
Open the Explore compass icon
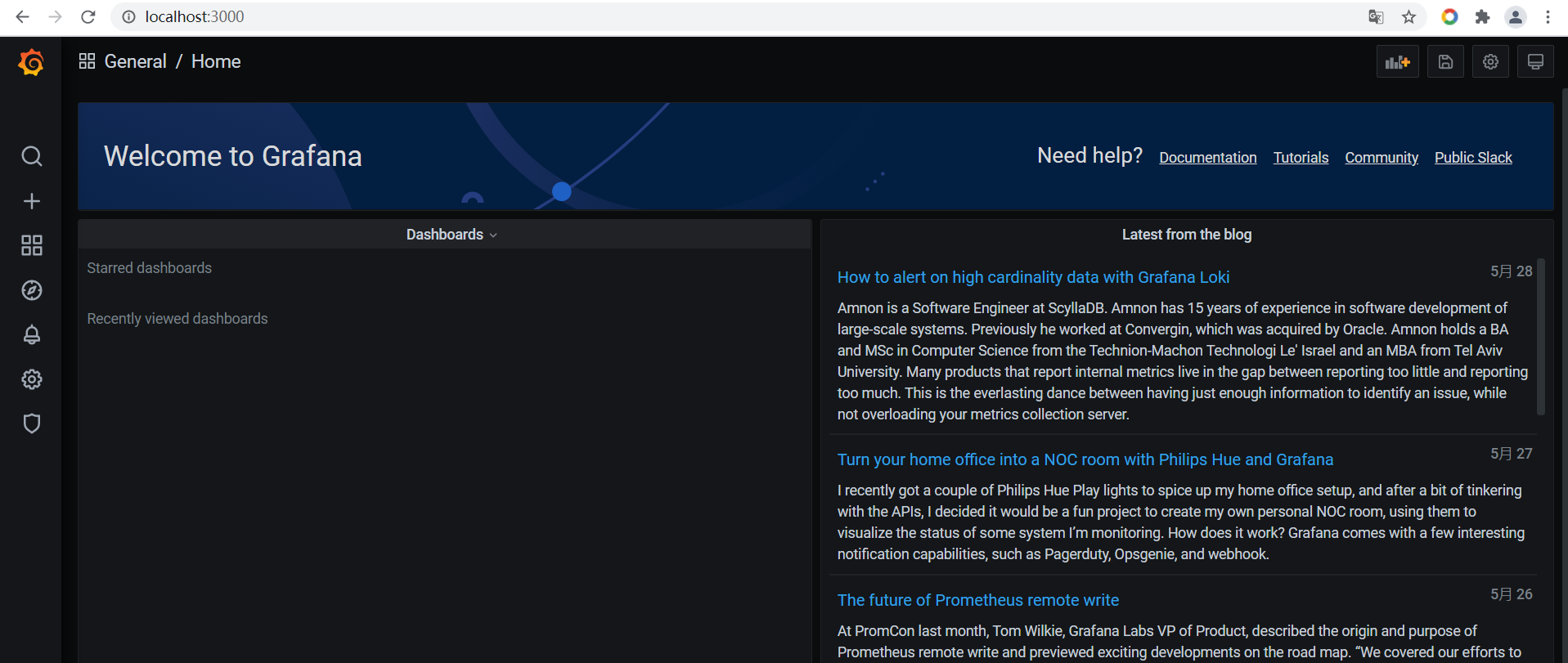pos(32,290)
